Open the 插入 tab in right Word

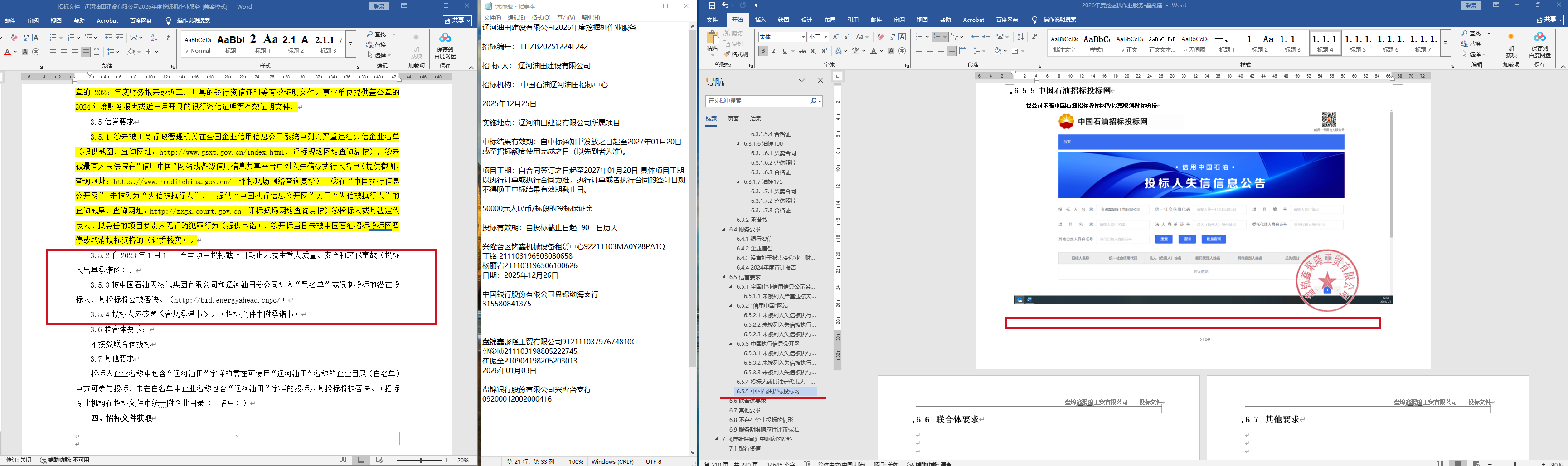(760, 20)
